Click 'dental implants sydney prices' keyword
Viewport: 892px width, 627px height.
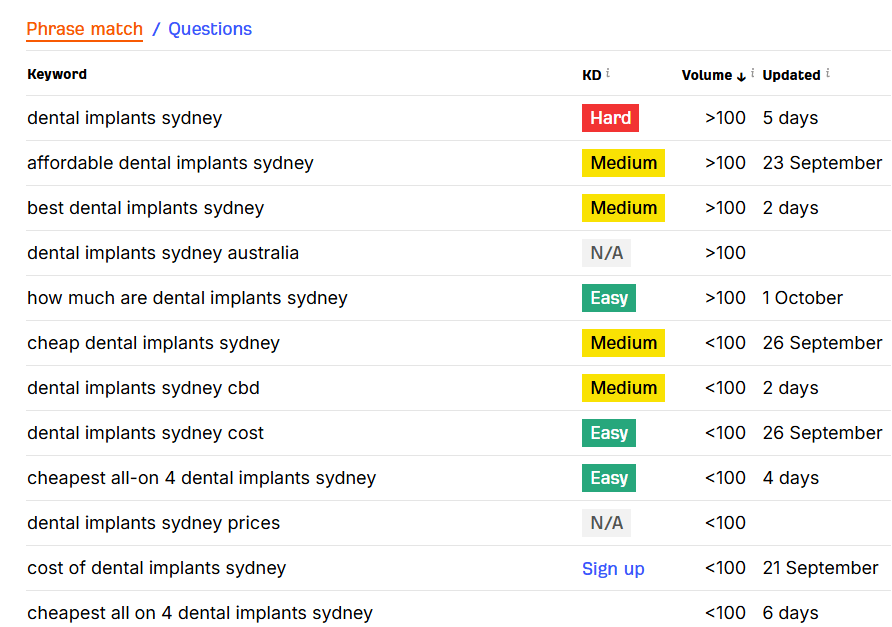pyautogui.click(x=153, y=523)
